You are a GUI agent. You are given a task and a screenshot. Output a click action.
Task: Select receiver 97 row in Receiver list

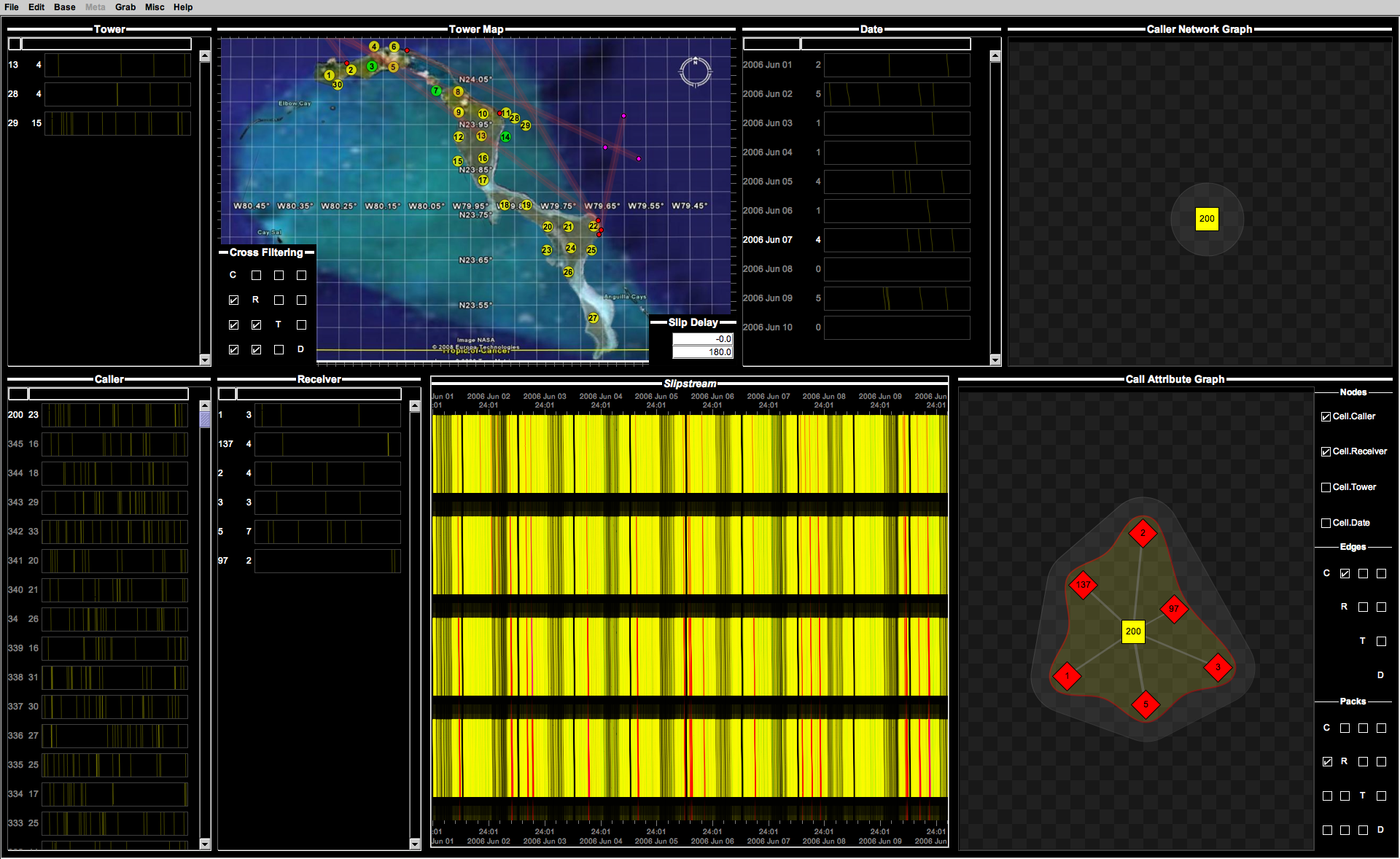pyautogui.click(x=309, y=561)
